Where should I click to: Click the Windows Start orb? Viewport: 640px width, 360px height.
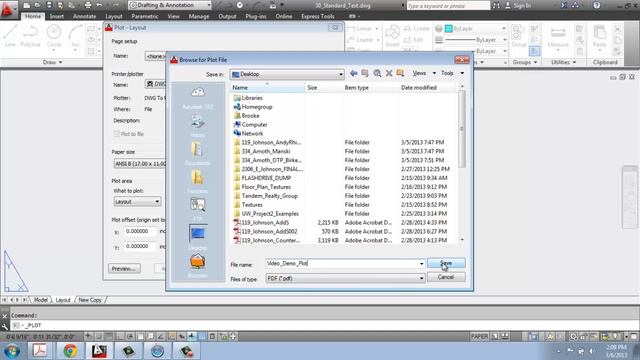coord(11,351)
